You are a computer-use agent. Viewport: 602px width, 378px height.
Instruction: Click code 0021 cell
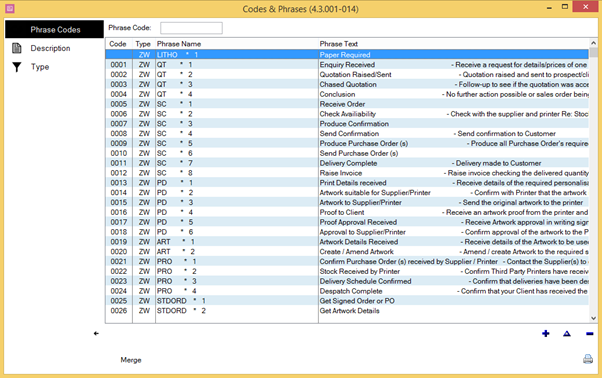pyautogui.click(x=119, y=261)
